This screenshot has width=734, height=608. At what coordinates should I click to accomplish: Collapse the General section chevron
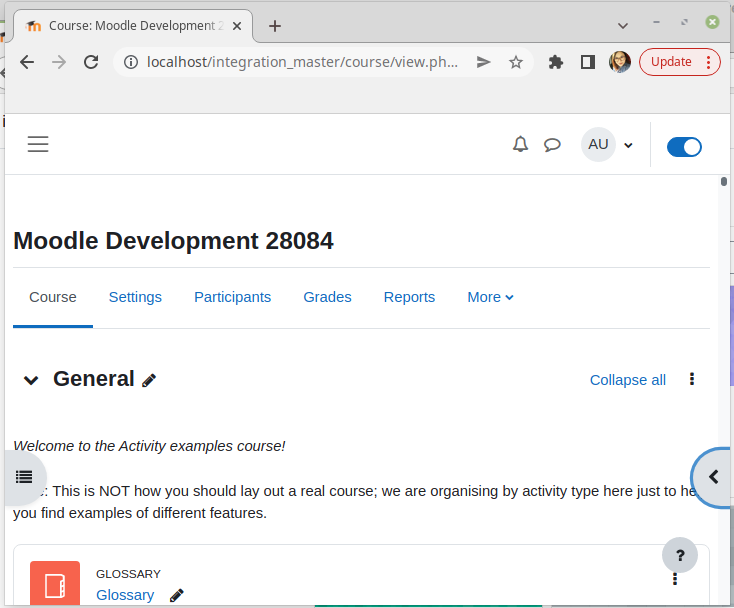(31, 380)
